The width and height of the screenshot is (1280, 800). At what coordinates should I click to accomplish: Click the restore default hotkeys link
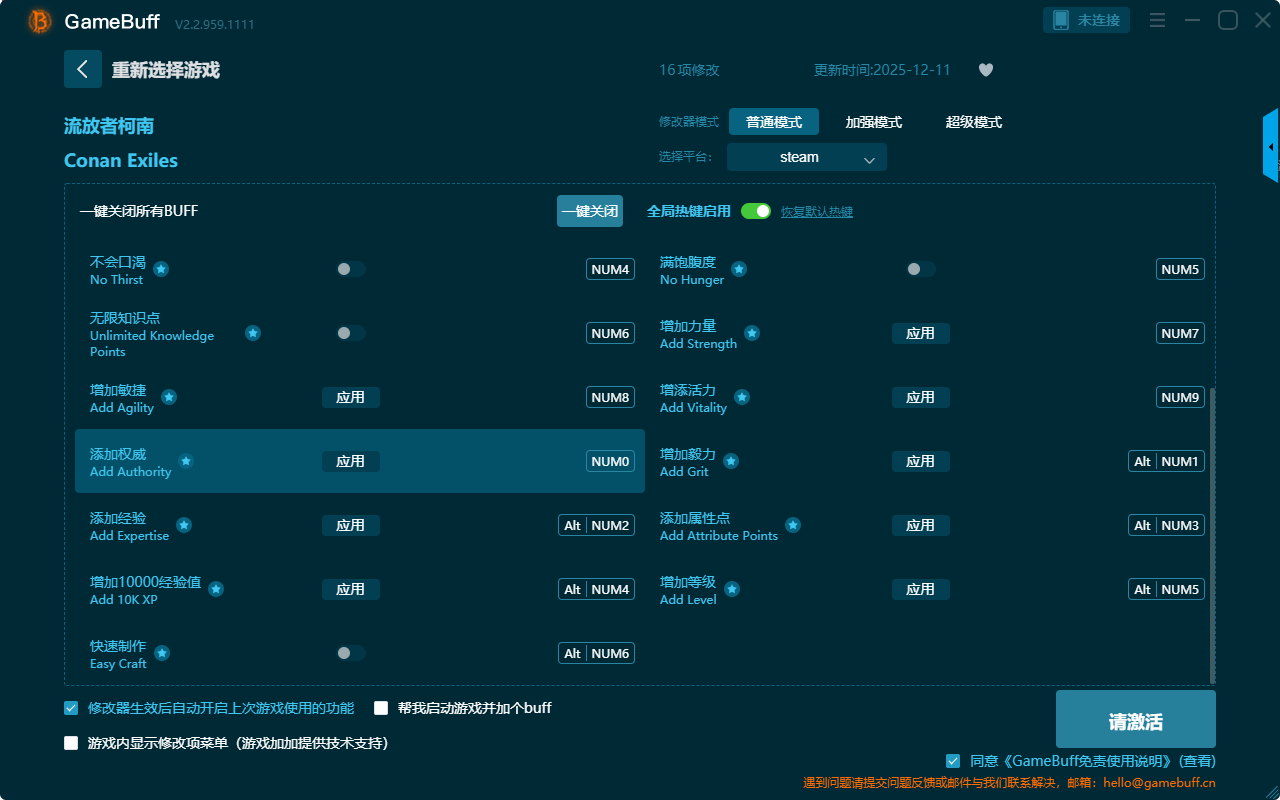pos(816,212)
